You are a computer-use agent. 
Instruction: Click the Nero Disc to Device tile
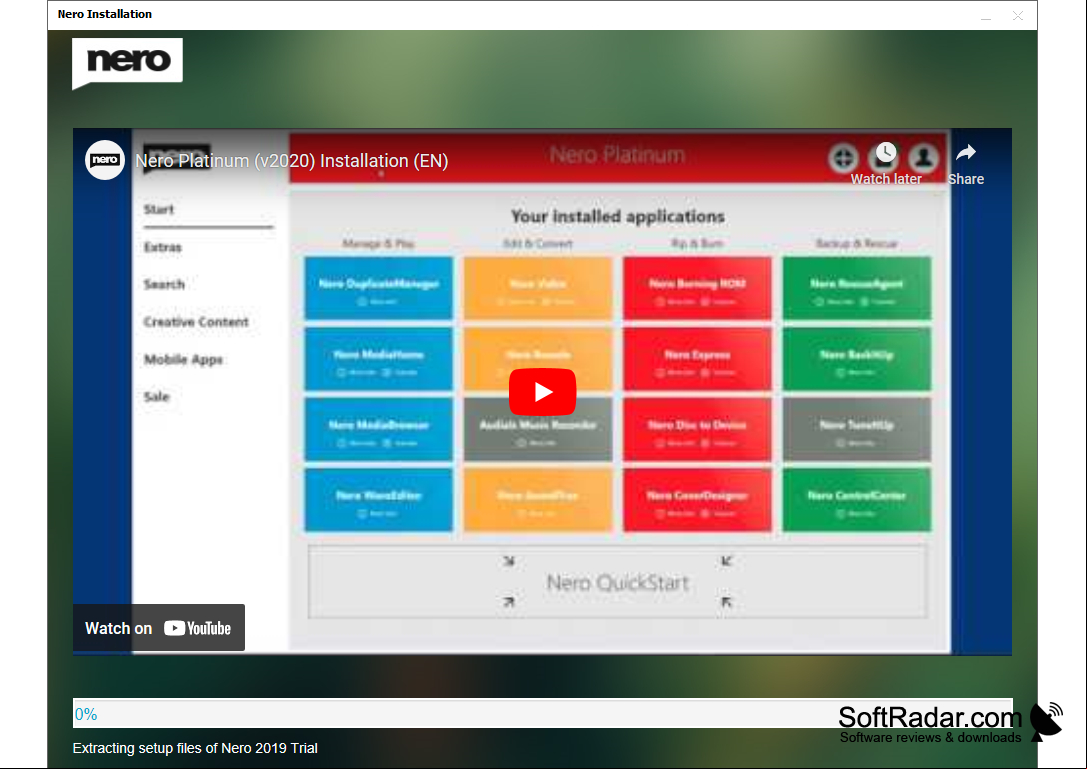[697, 429]
